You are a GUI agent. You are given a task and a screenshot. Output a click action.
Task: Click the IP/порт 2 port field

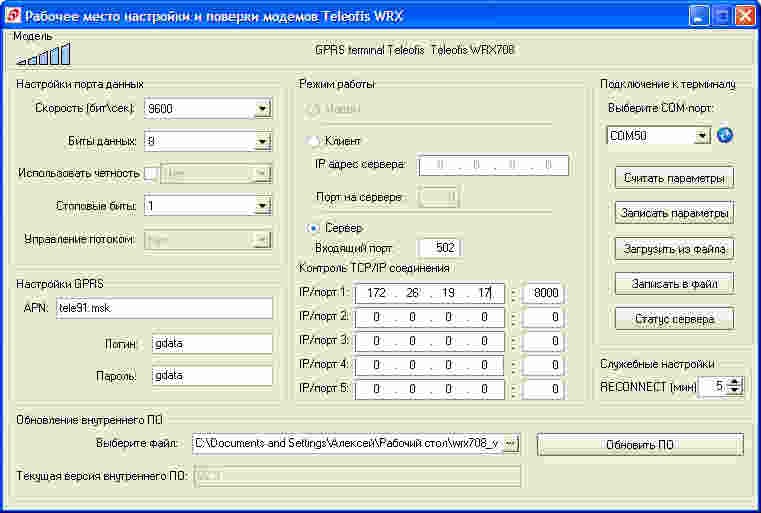tap(542, 317)
